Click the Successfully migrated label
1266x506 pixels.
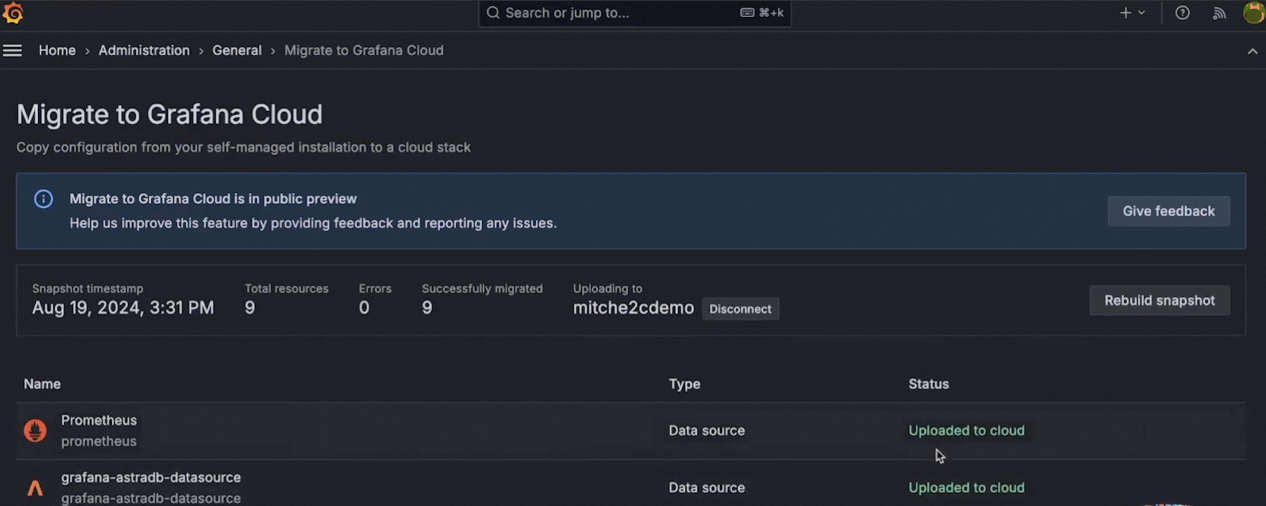tap(482, 288)
